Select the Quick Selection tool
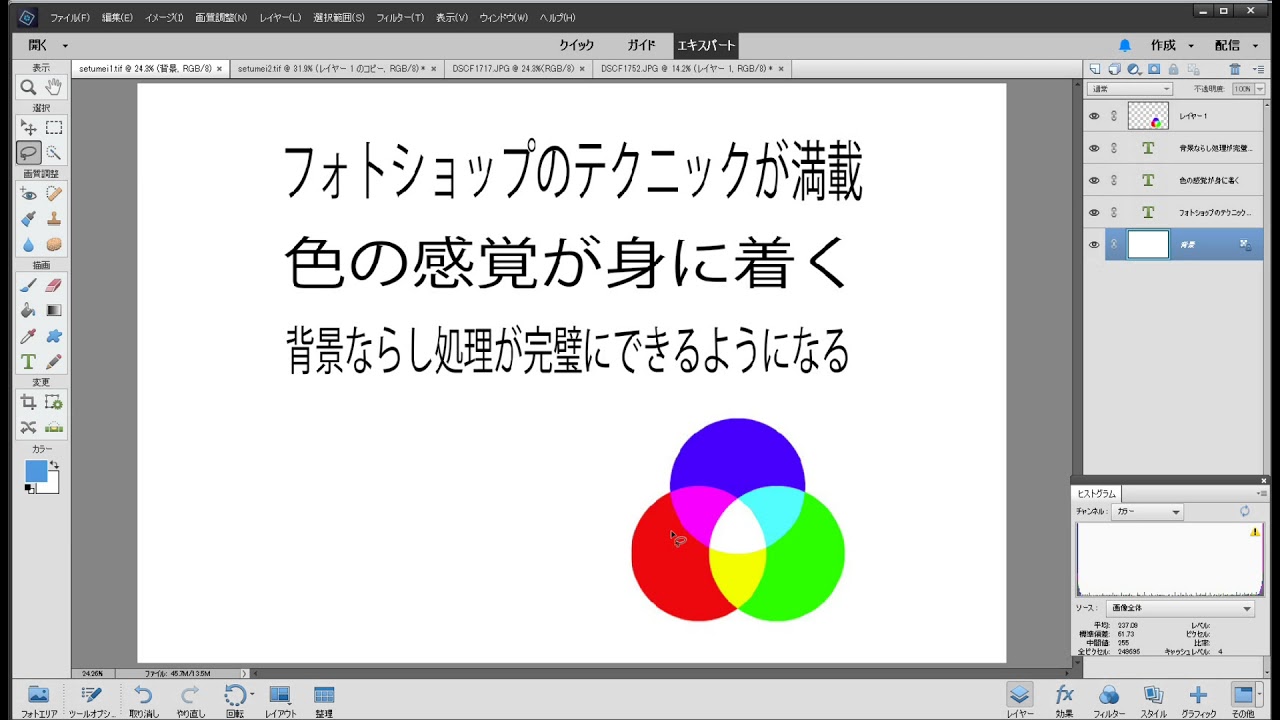 point(54,153)
